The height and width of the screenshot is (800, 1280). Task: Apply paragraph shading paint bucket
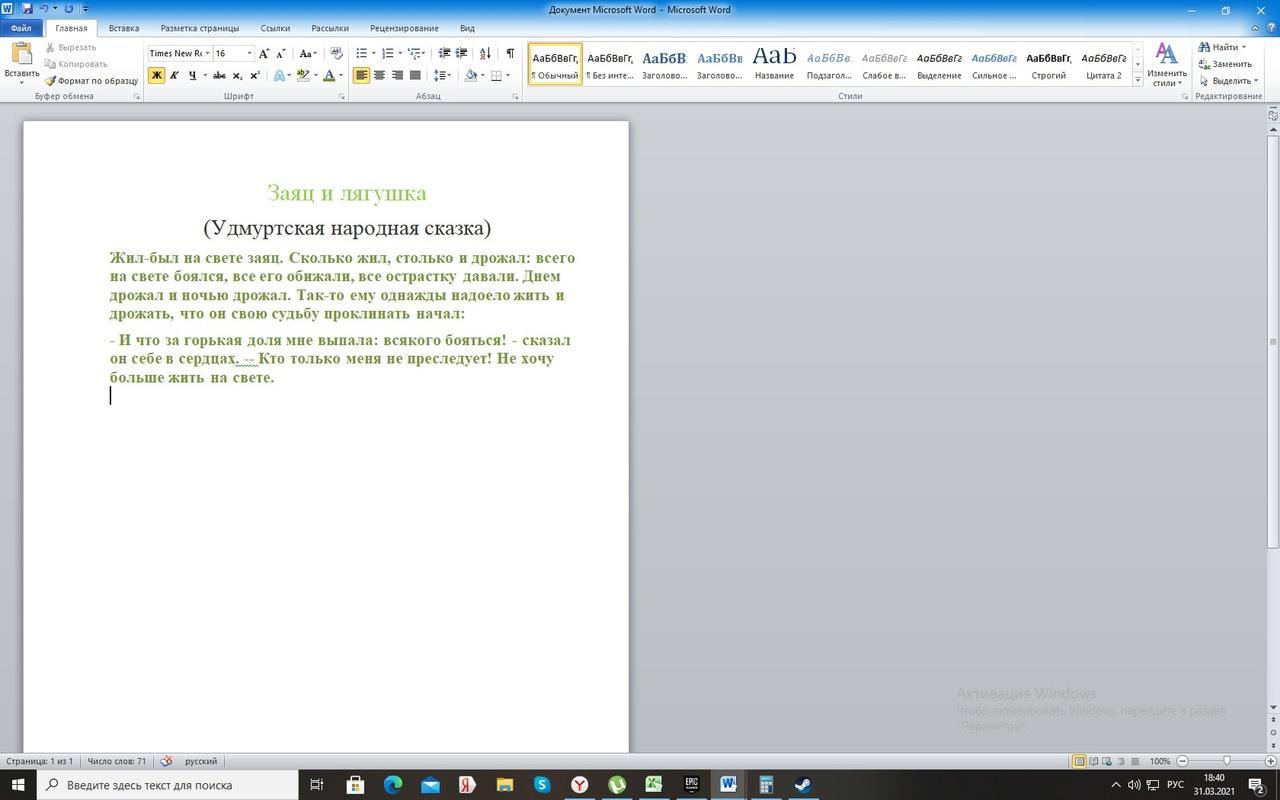tap(470, 76)
